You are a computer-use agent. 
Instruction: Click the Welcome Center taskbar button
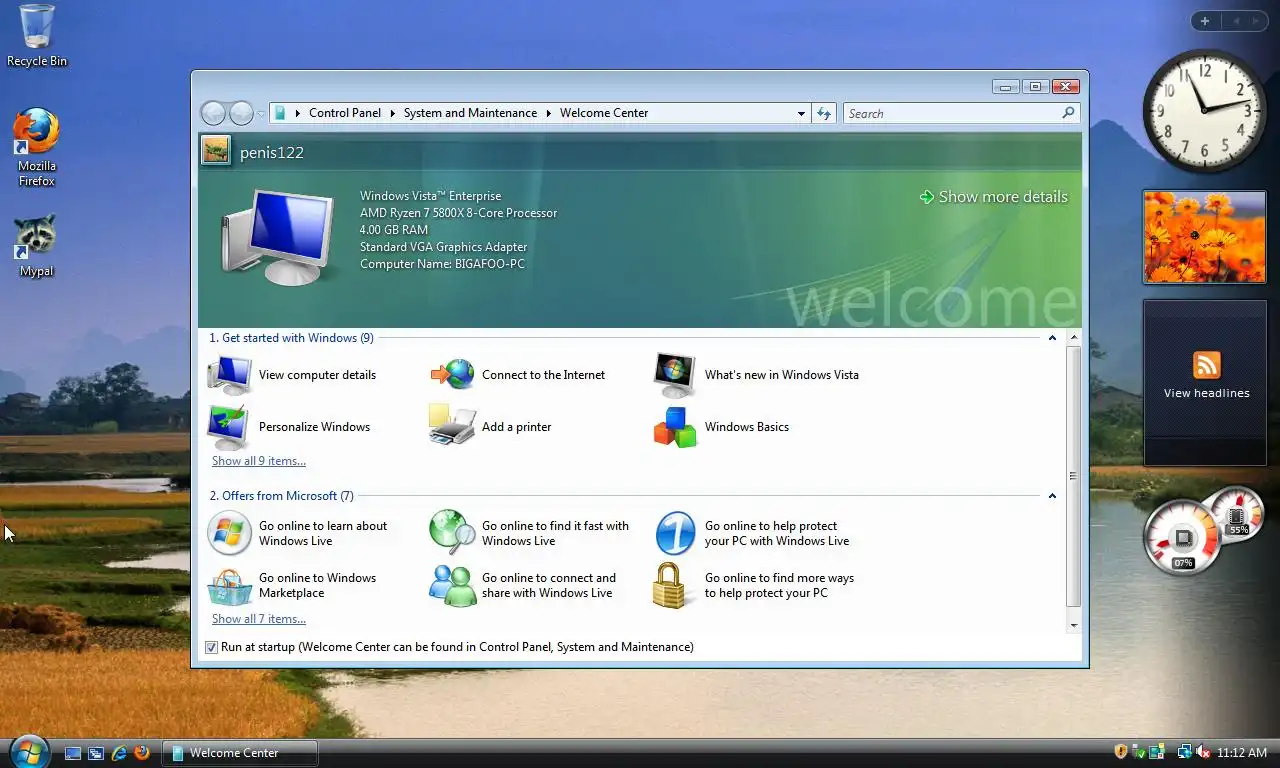click(x=240, y=753)
